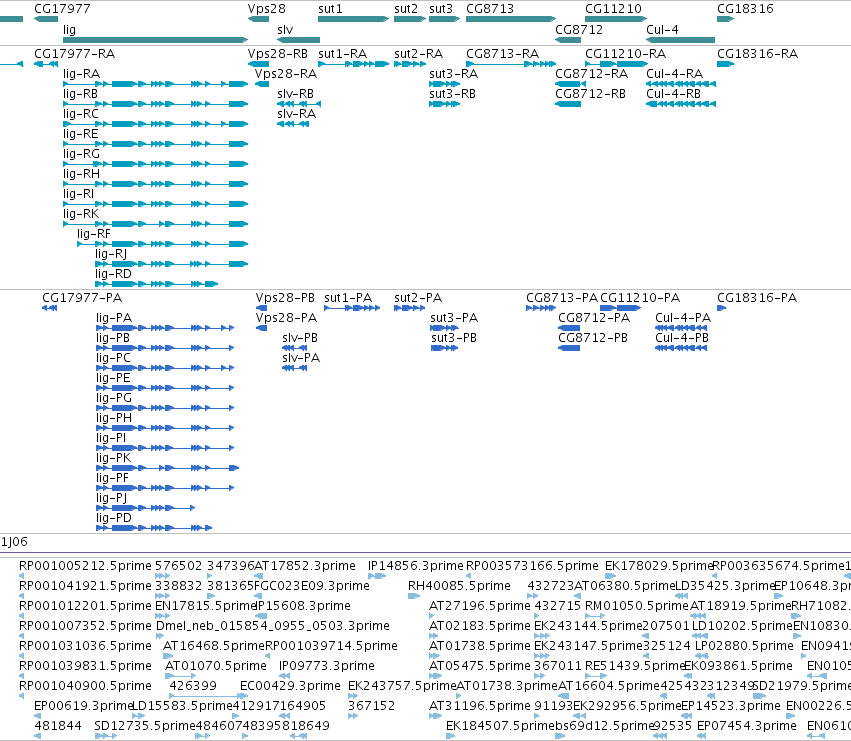Click the lig-RI transcript label
The height and width of the screenshot is (741, 851).
(x=79, y=194)
